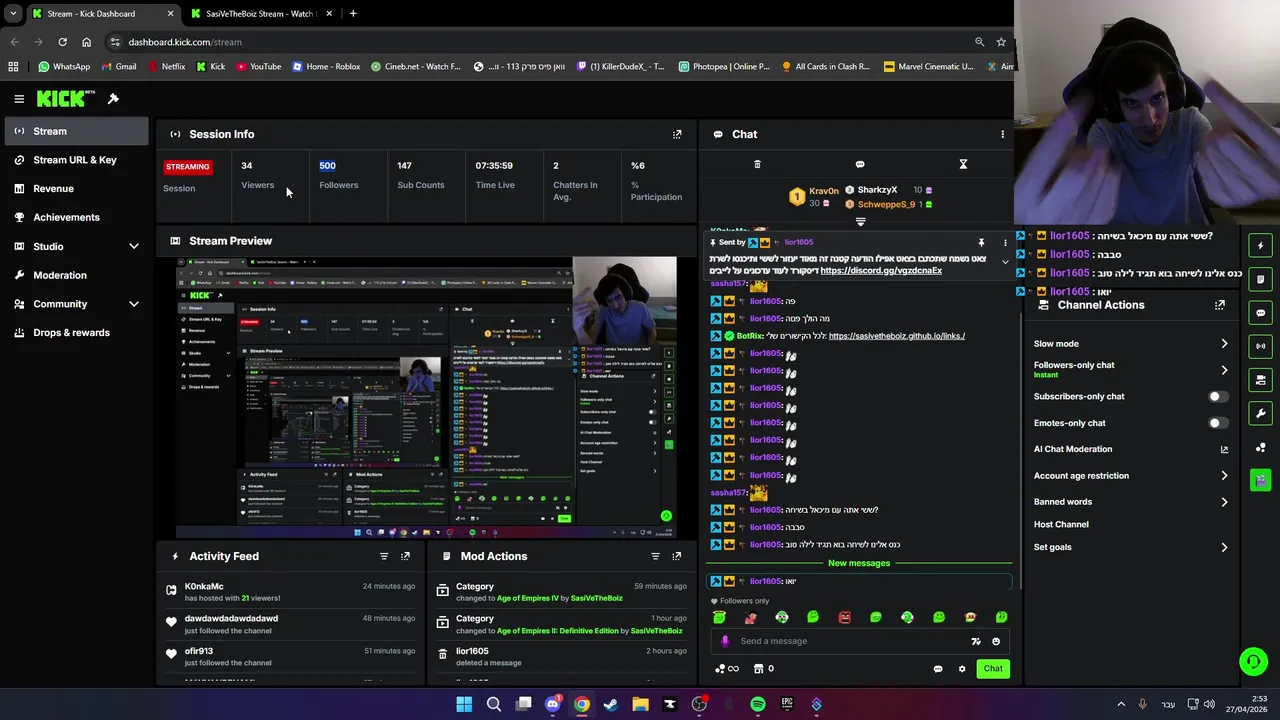Pop out the Session Info panel
The width and height of the screenshot is (1280, 720).
[x=677, y=134]
